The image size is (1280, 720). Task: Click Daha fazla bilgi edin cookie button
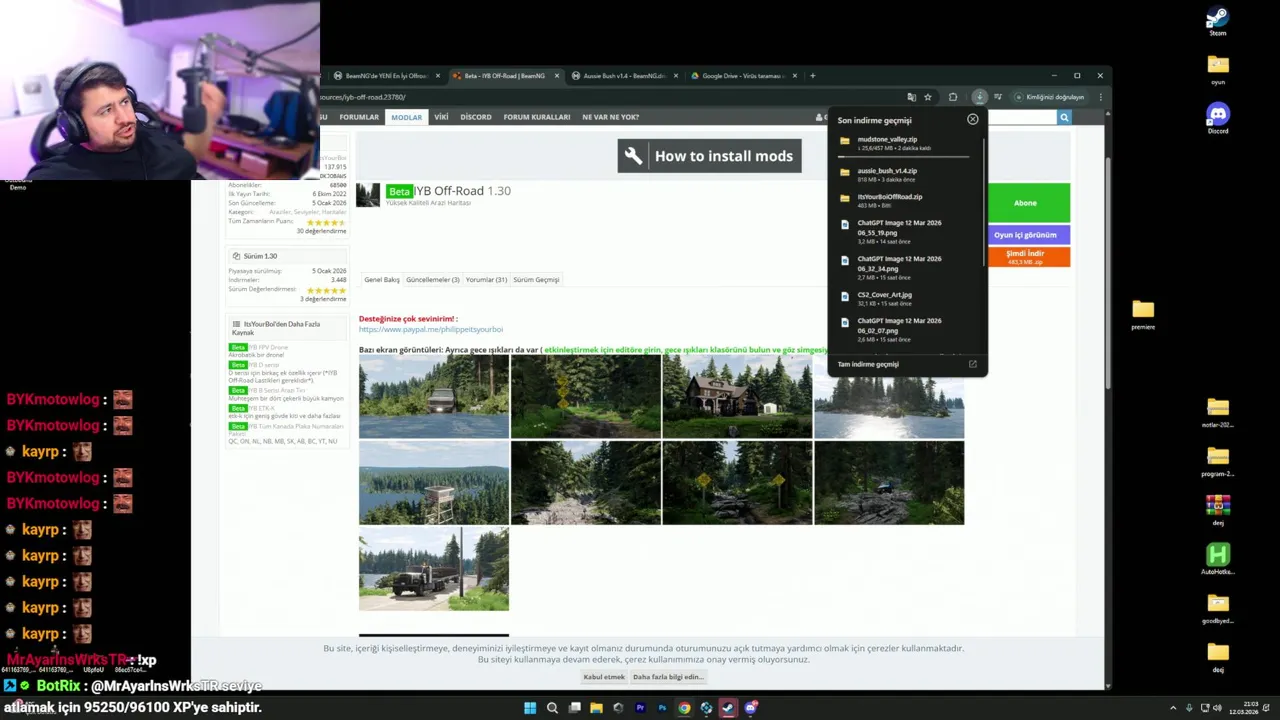coord(668,677)
